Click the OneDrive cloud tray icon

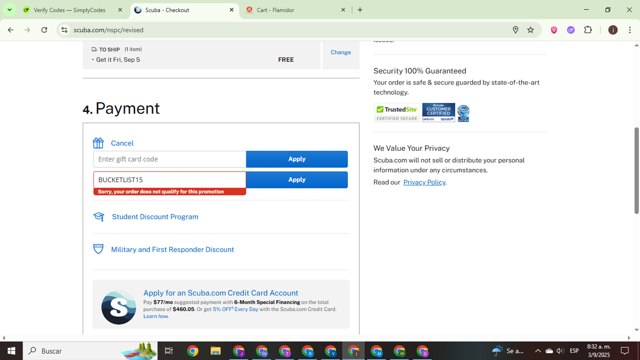[x=549, y=351]
